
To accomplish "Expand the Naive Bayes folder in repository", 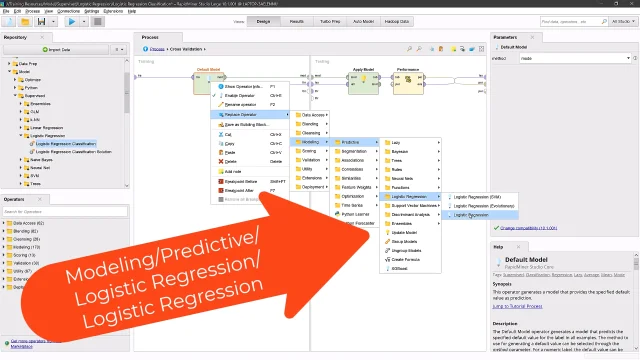I will 21,160.
